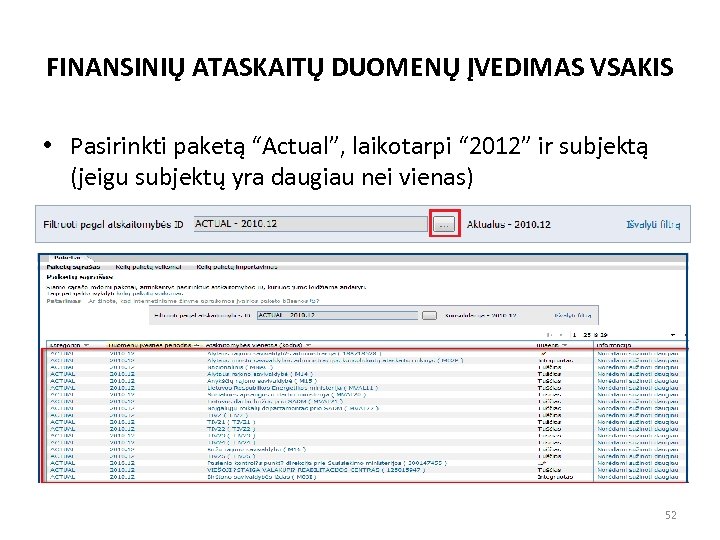Open the row mentioning 'Susisiekimo ministerijos' direkcija
The height and width of the screenshot is (540, 720).
(x=326, y=463)
